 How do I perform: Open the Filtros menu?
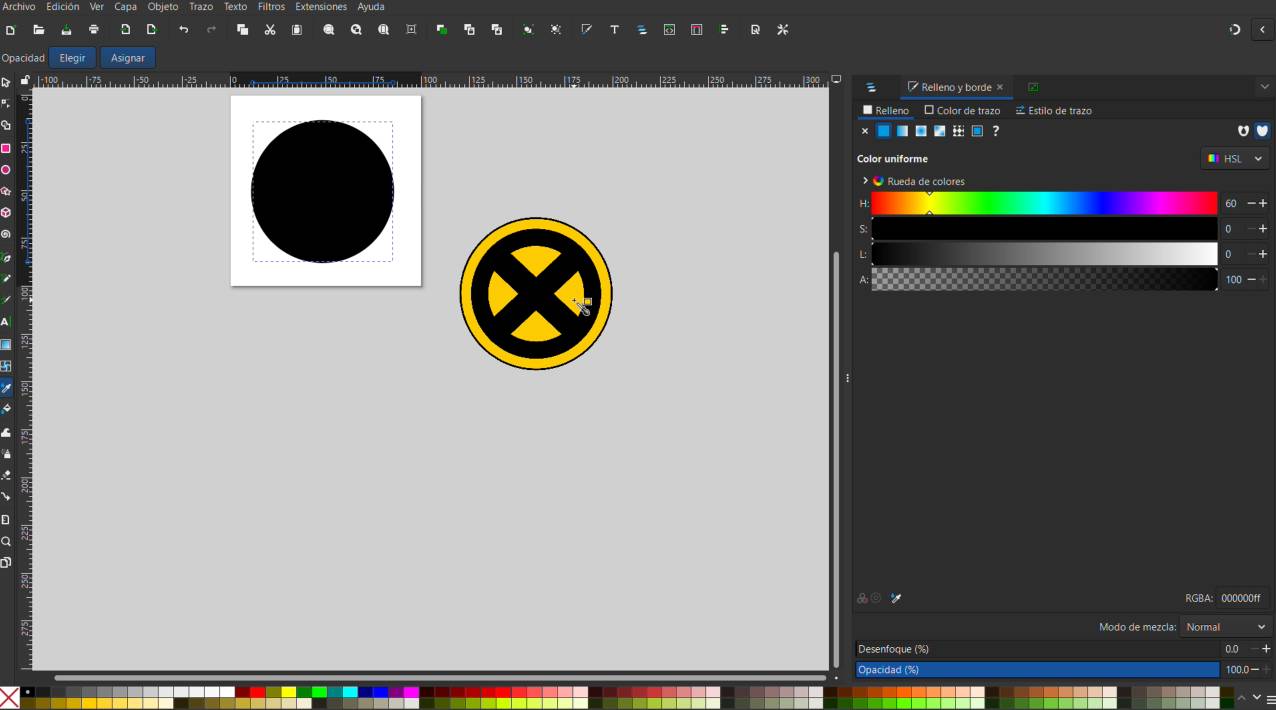(x=271, y=7)
